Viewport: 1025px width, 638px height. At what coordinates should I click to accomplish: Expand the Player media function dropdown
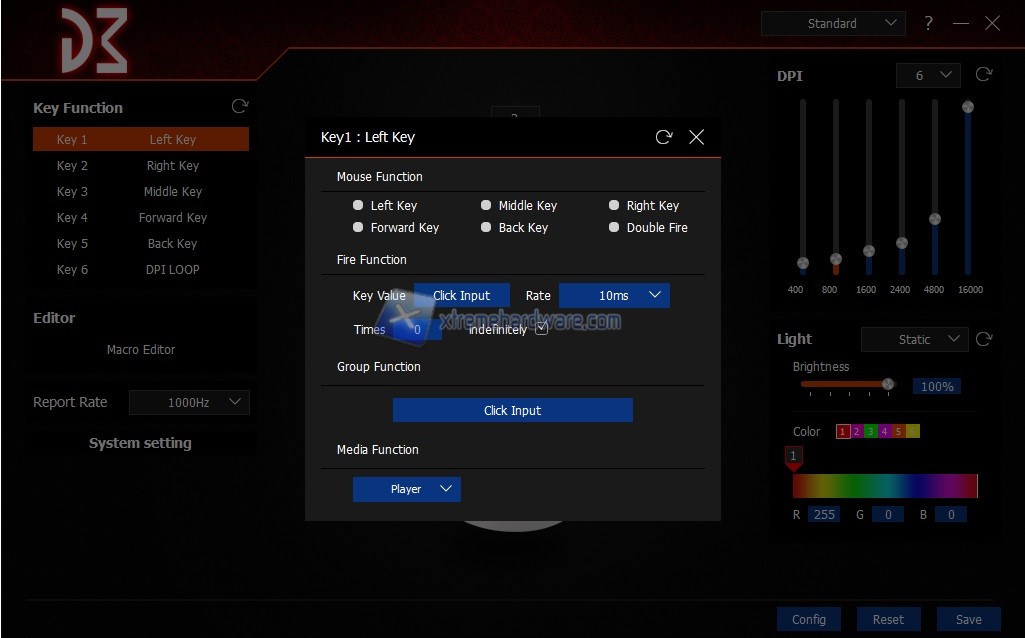click(x=406, y=489)
